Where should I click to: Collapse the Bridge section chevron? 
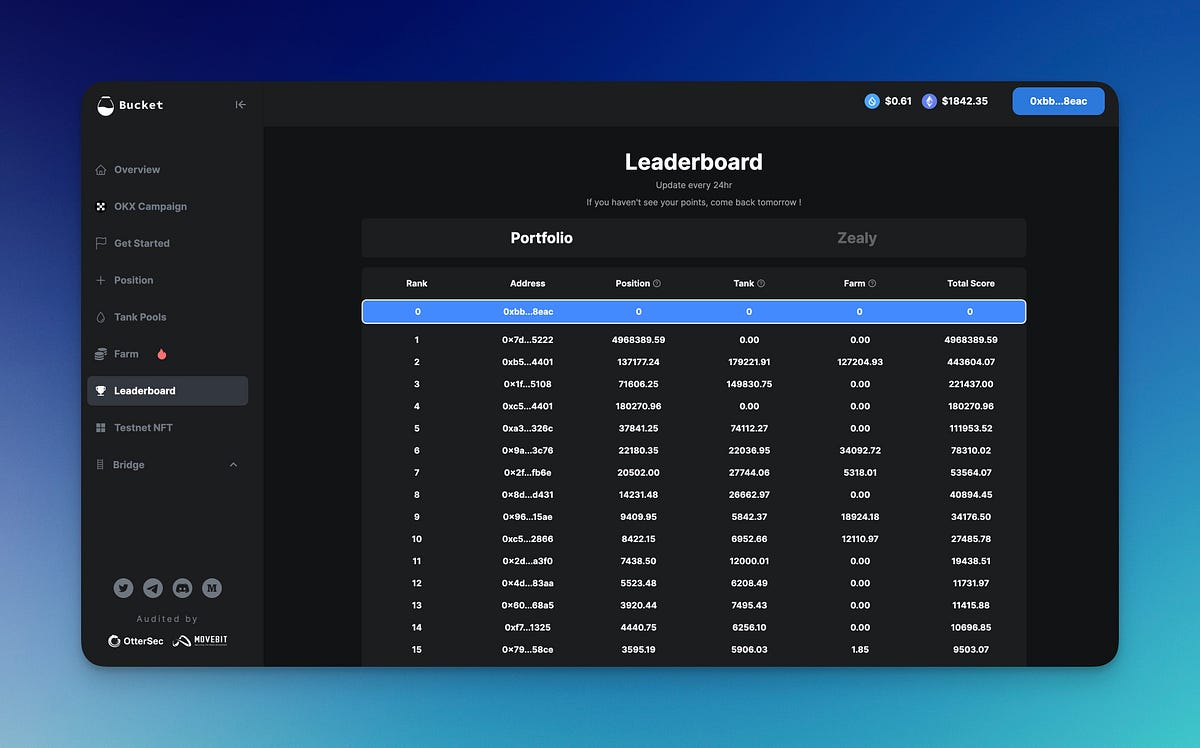pos(233,464)
